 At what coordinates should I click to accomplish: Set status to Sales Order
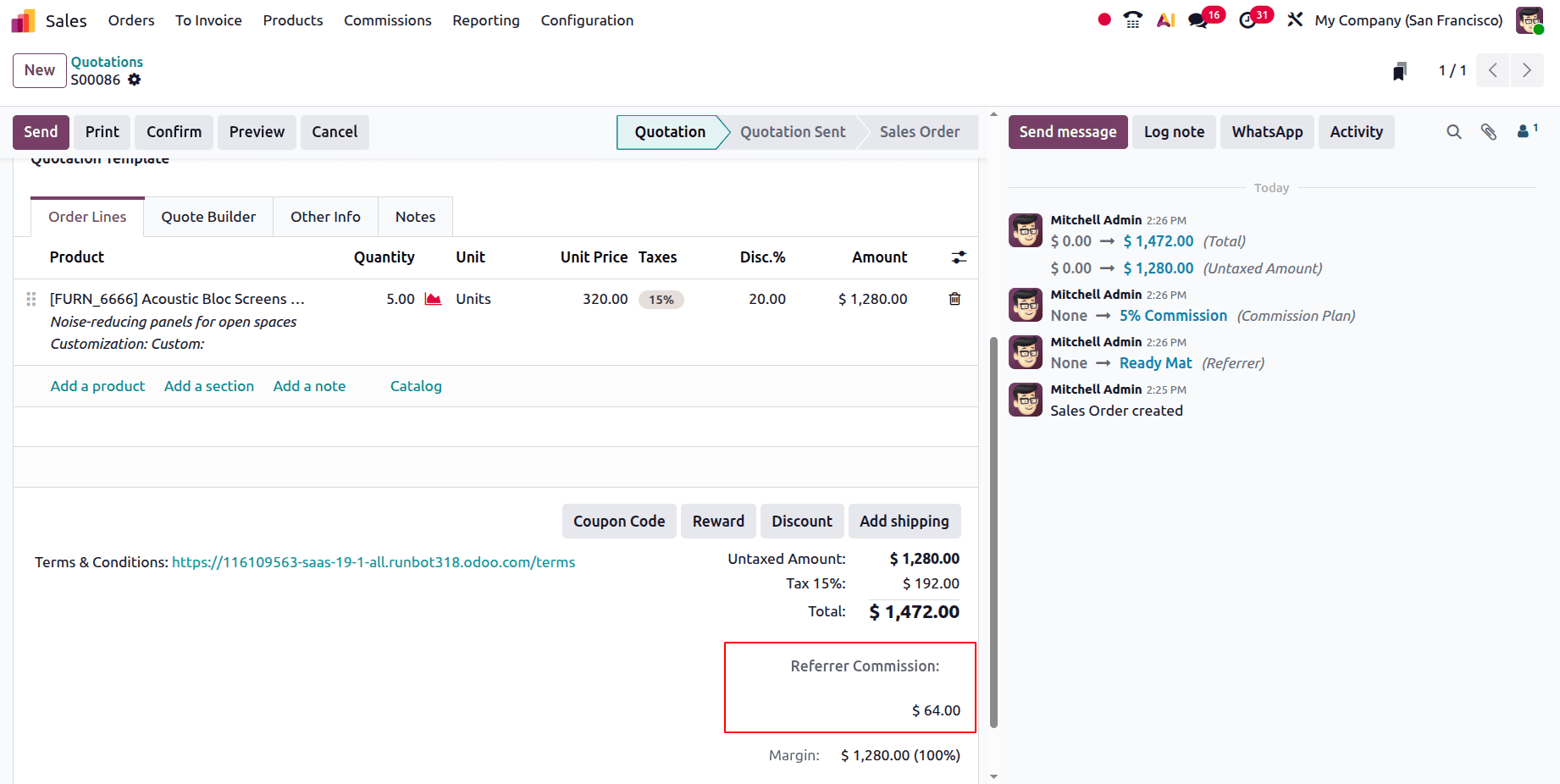(920, 132)
